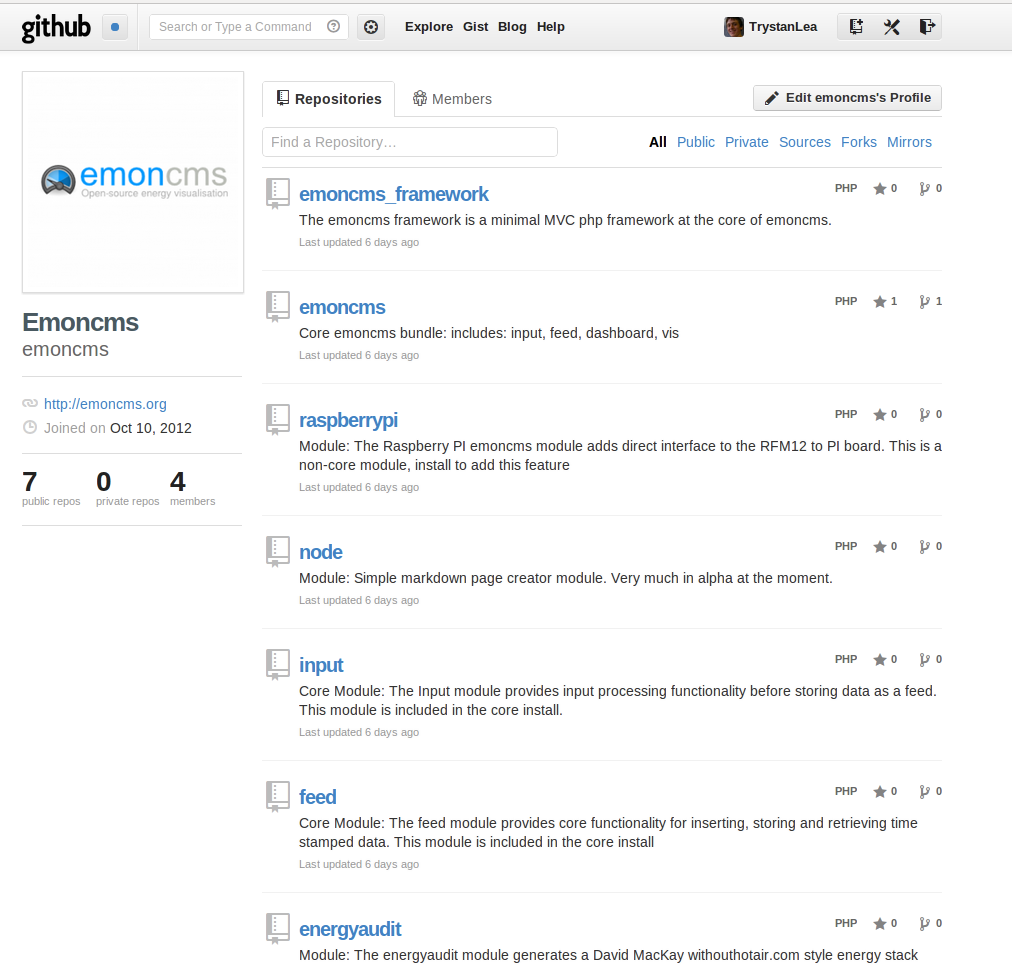Click the create new repository icon
The image size is (1012, 966).
click(856, 27)
